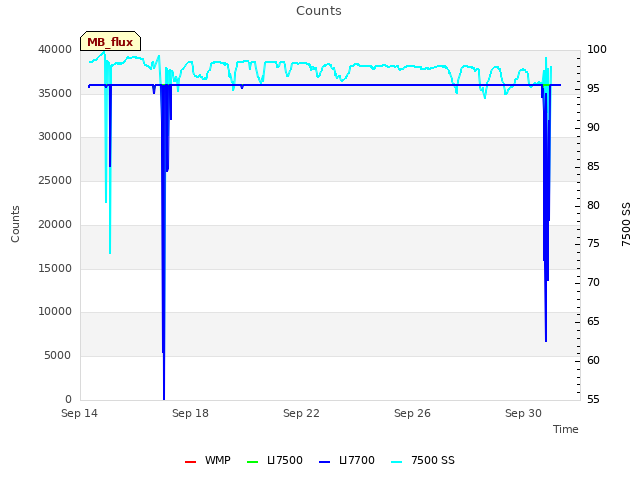640x480 pixels.
Task: Click the 25000 y-axis value
Action: tap(55, 180)
